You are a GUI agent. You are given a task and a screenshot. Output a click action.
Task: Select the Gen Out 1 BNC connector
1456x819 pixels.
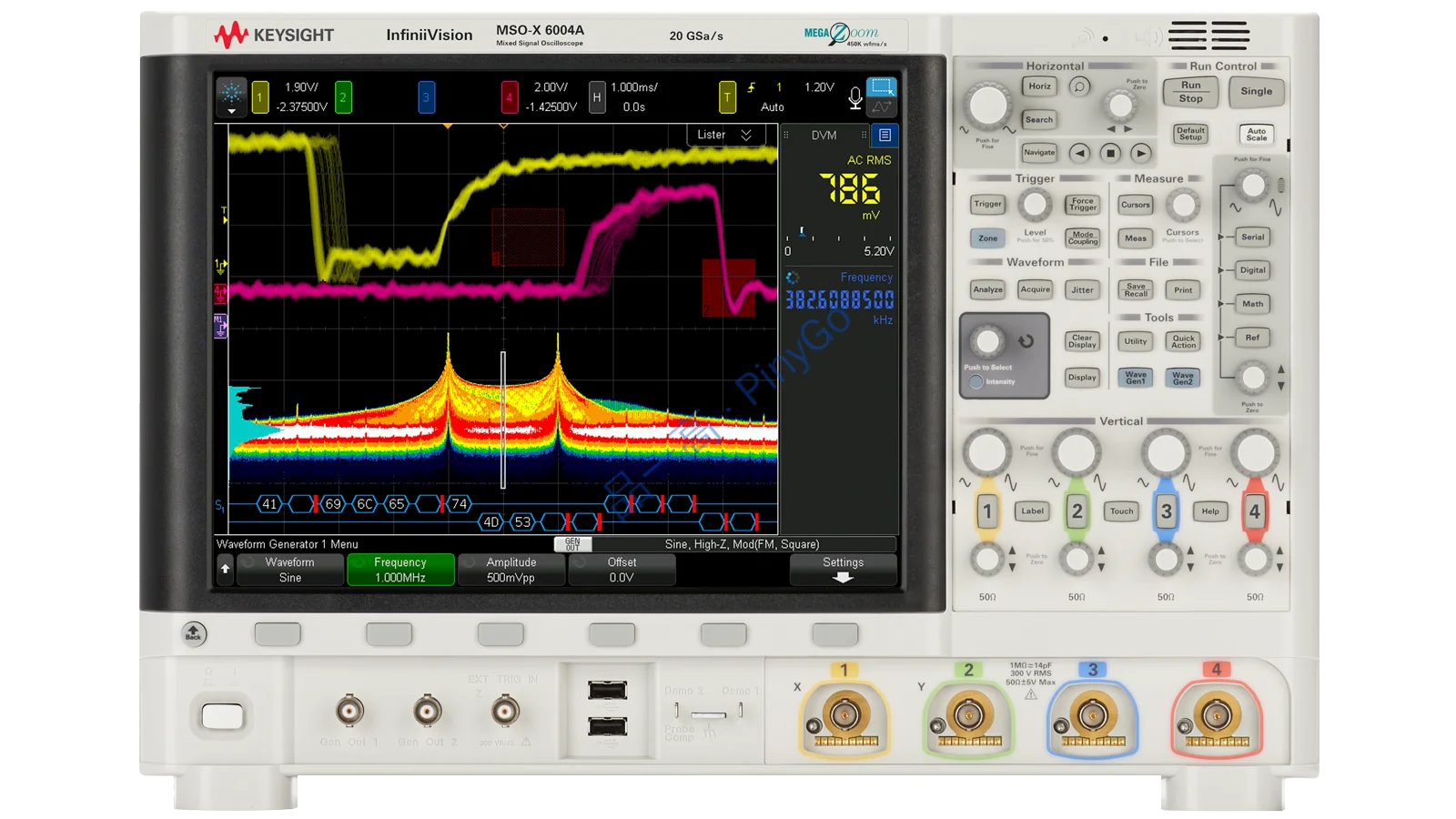pyautogui.click(x=349, y=711)
